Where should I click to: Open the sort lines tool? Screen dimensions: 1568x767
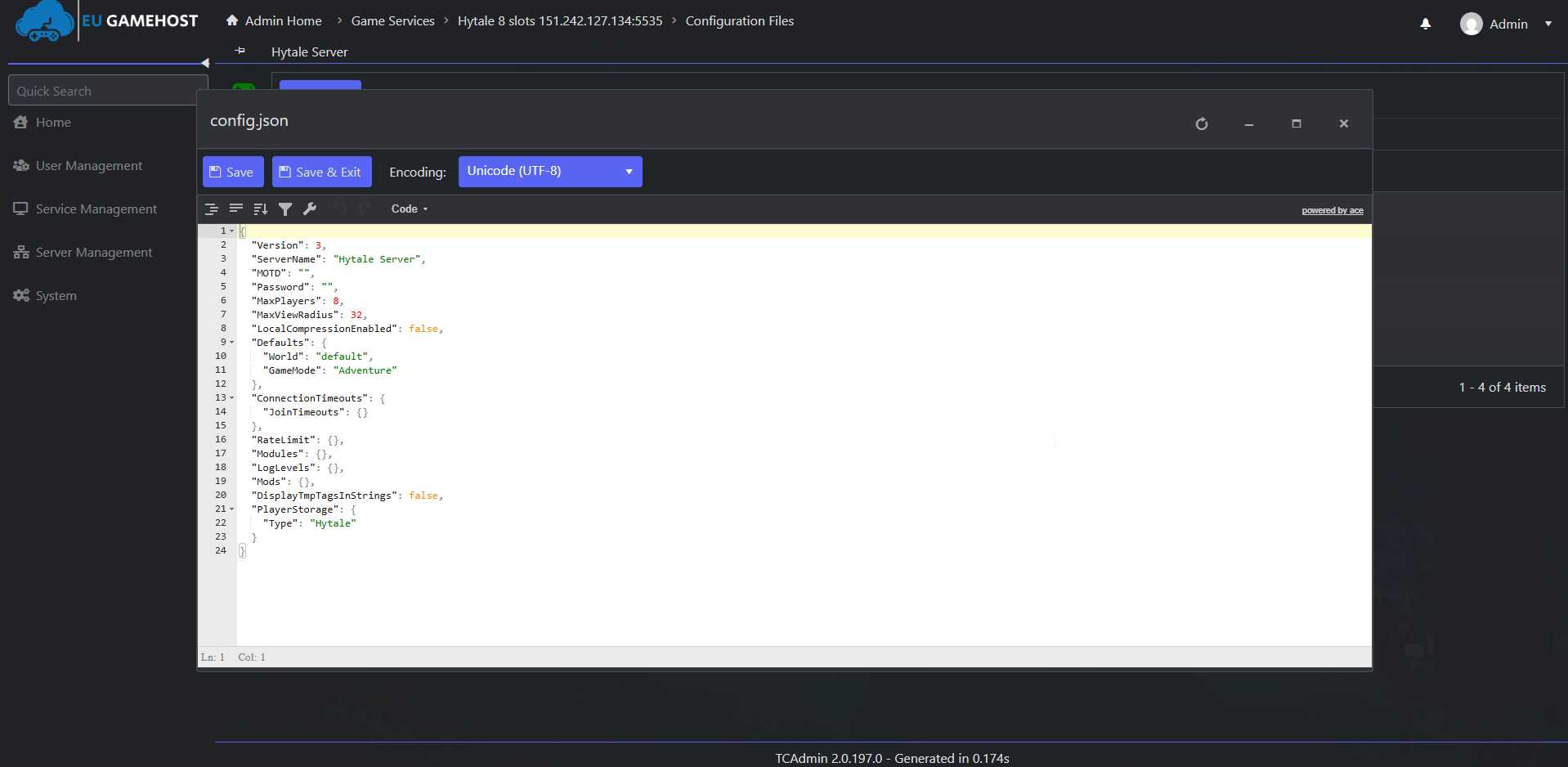pyautogui.click(x=261, y=209)
